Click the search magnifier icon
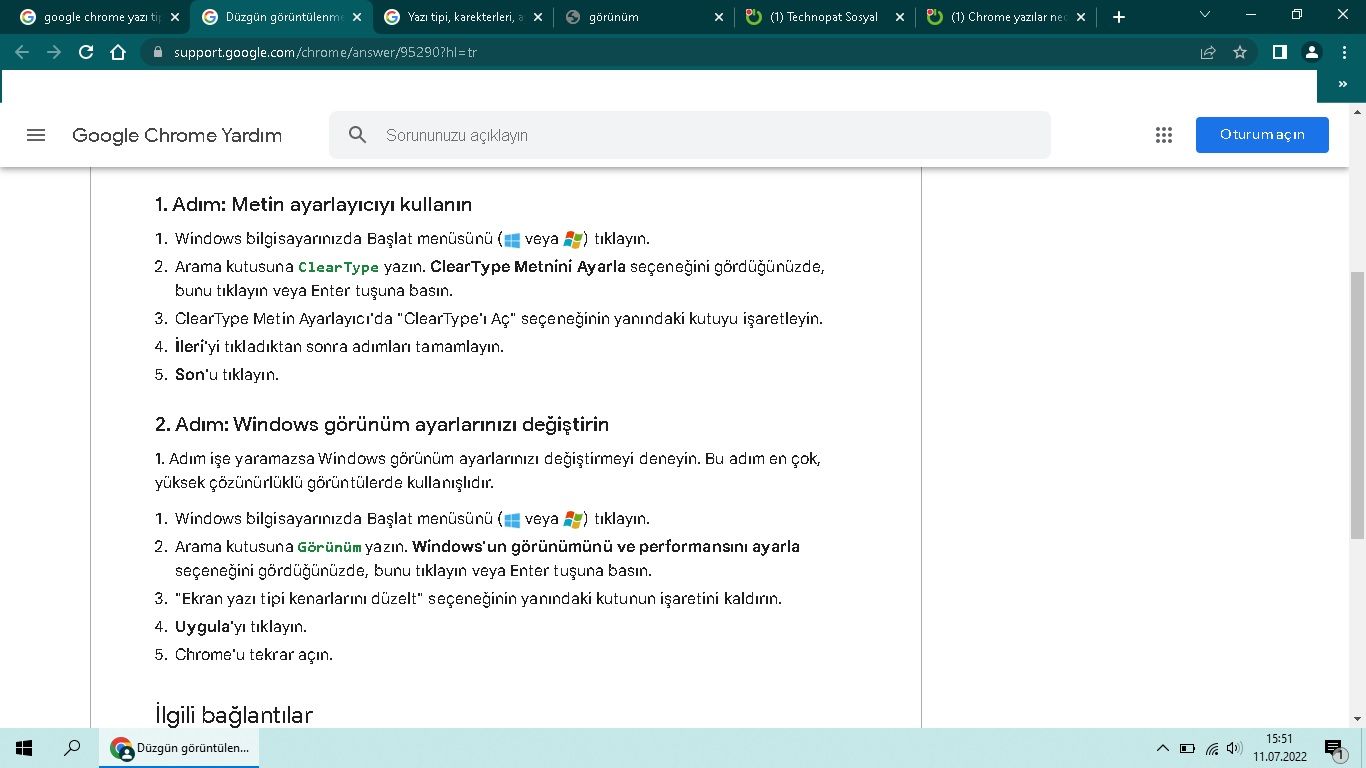1366x768 pixels. click(x=358, y=135)
